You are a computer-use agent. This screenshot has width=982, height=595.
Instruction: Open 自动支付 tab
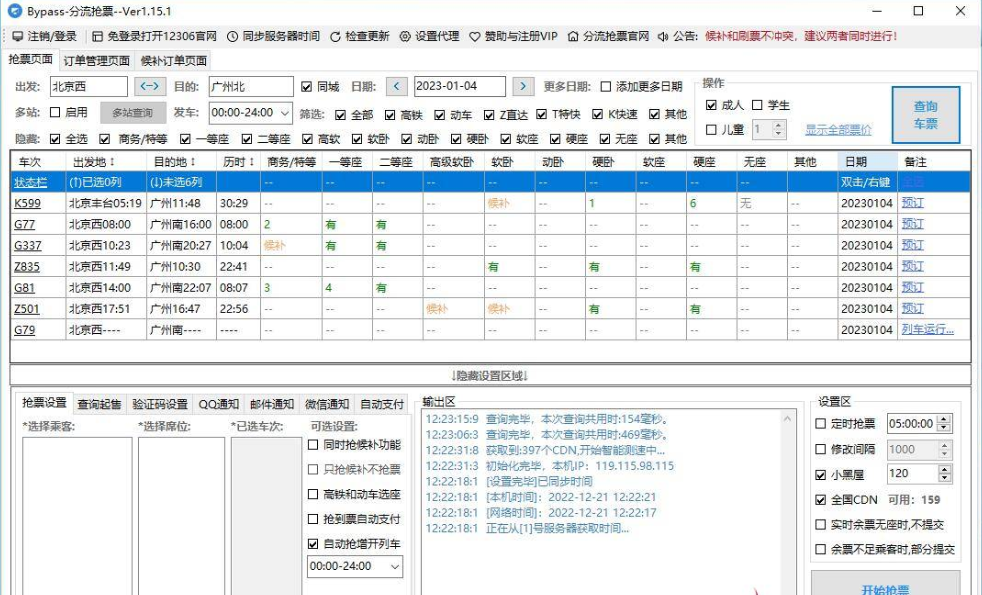click(382, 404)
